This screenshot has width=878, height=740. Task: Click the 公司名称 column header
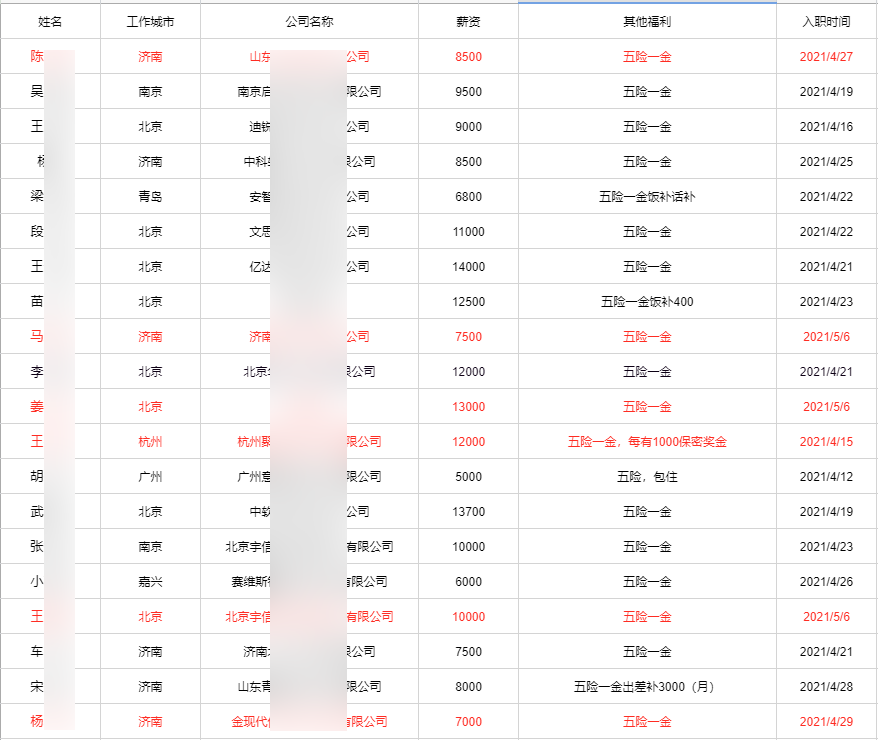tap(309, 21)
